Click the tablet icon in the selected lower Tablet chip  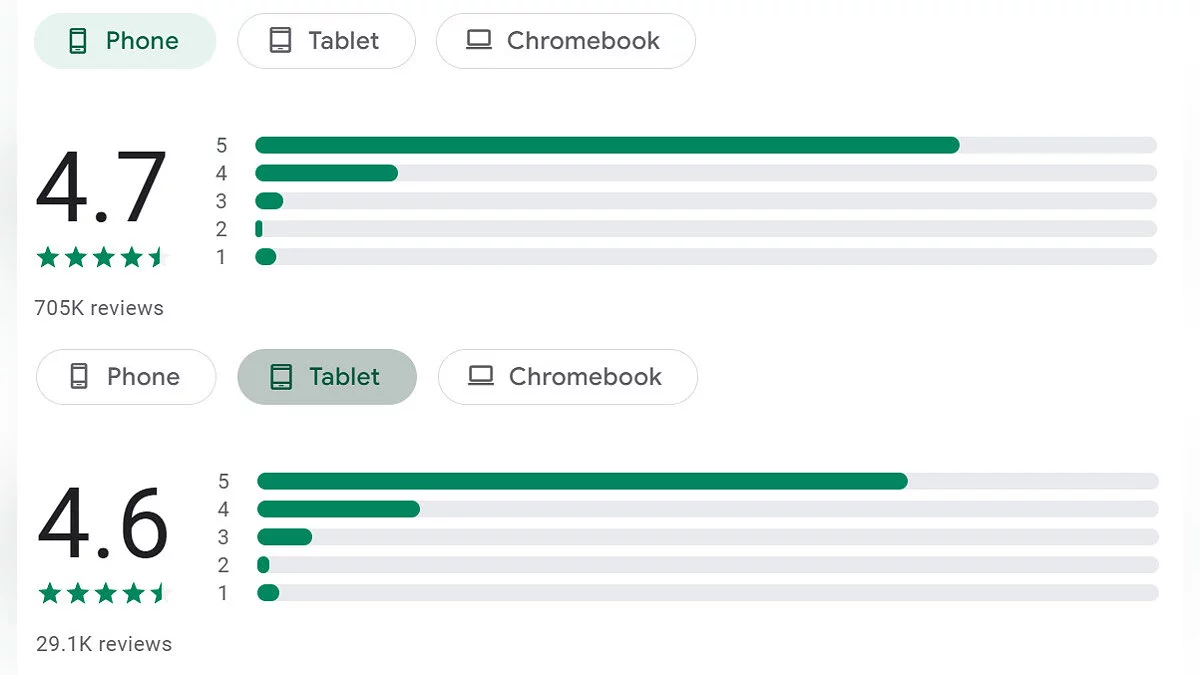pyautogui.click(x=281, y=377)
